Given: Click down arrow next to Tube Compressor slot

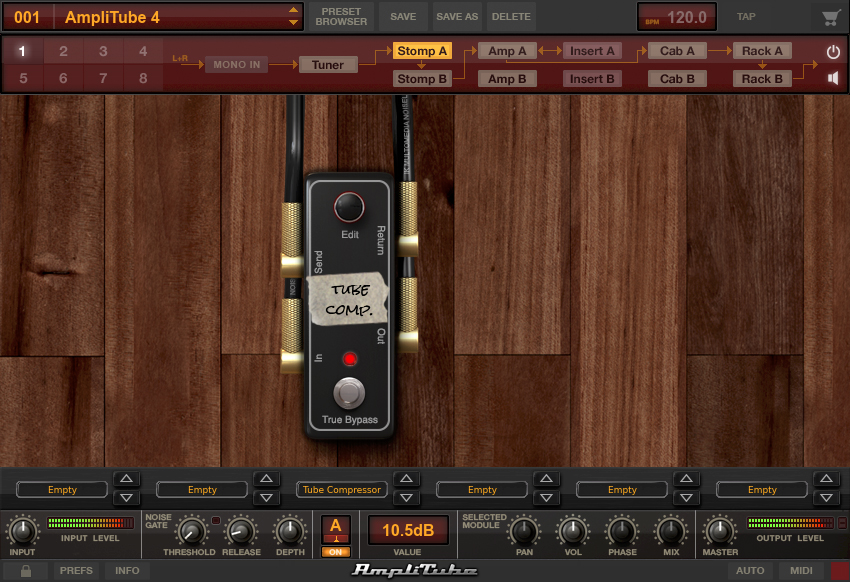Looking at the screenshot, I should [x=407, y=497].
